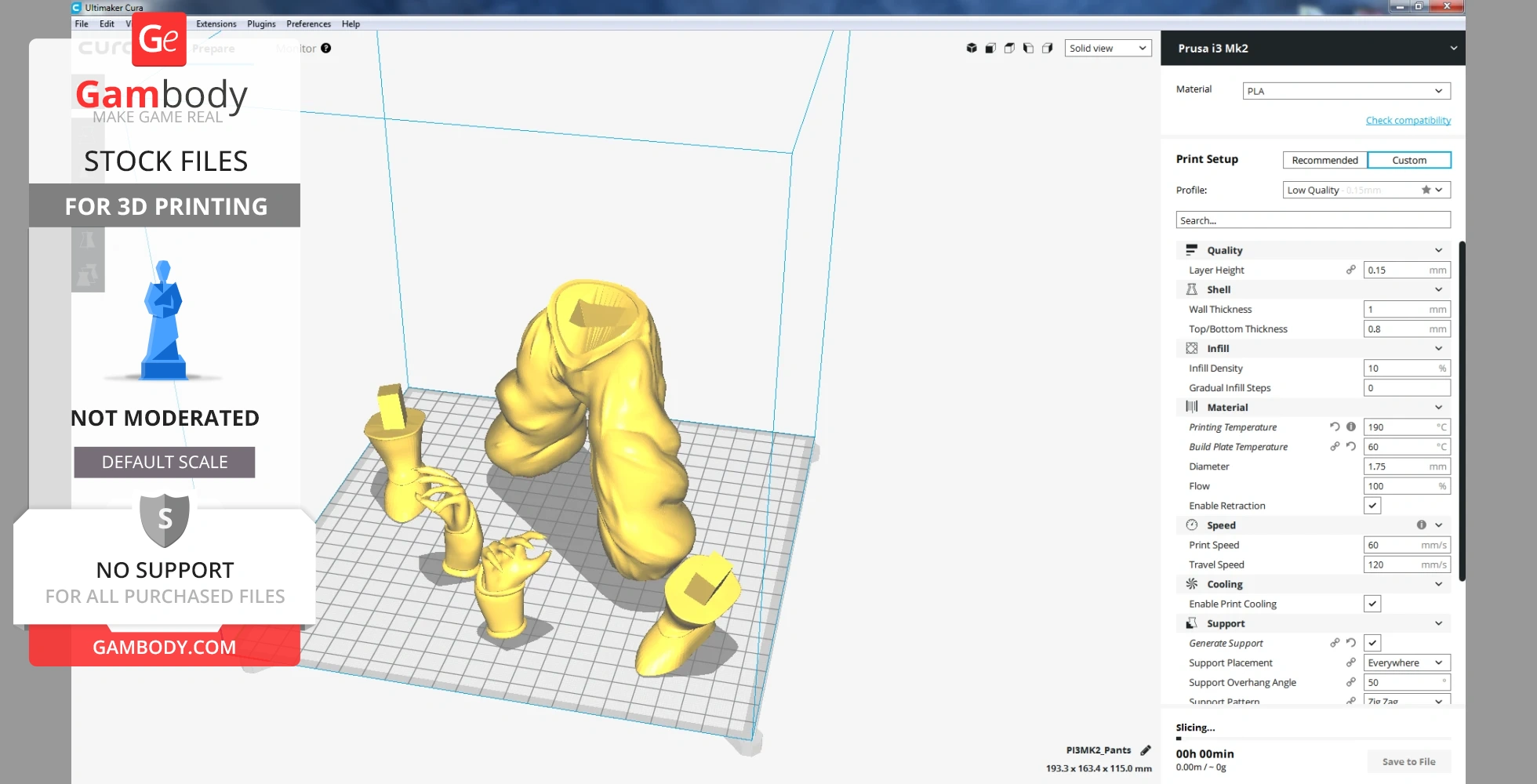Switch camera to top view
1537x784 pixels.
pyautogui.click(x=1009, y=49)
